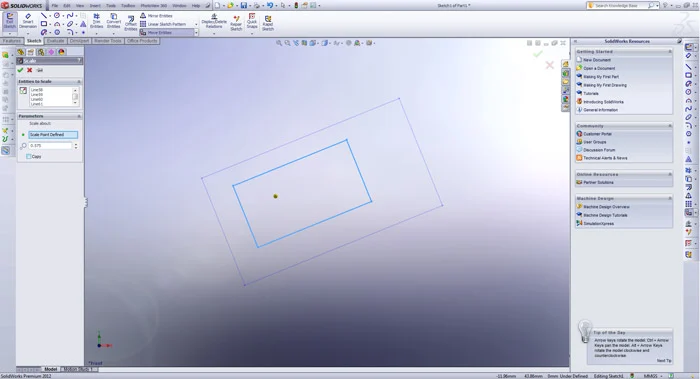The height and width of the screenshot is (379, 700).
Task: Increase scale factor with spinner up arrow
Action: tap(76, 144)
